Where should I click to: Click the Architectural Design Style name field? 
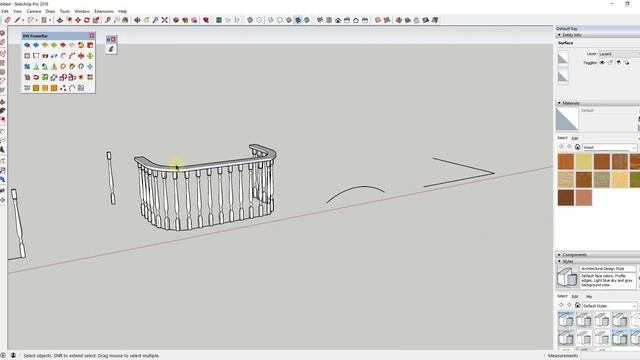(608, 269)
